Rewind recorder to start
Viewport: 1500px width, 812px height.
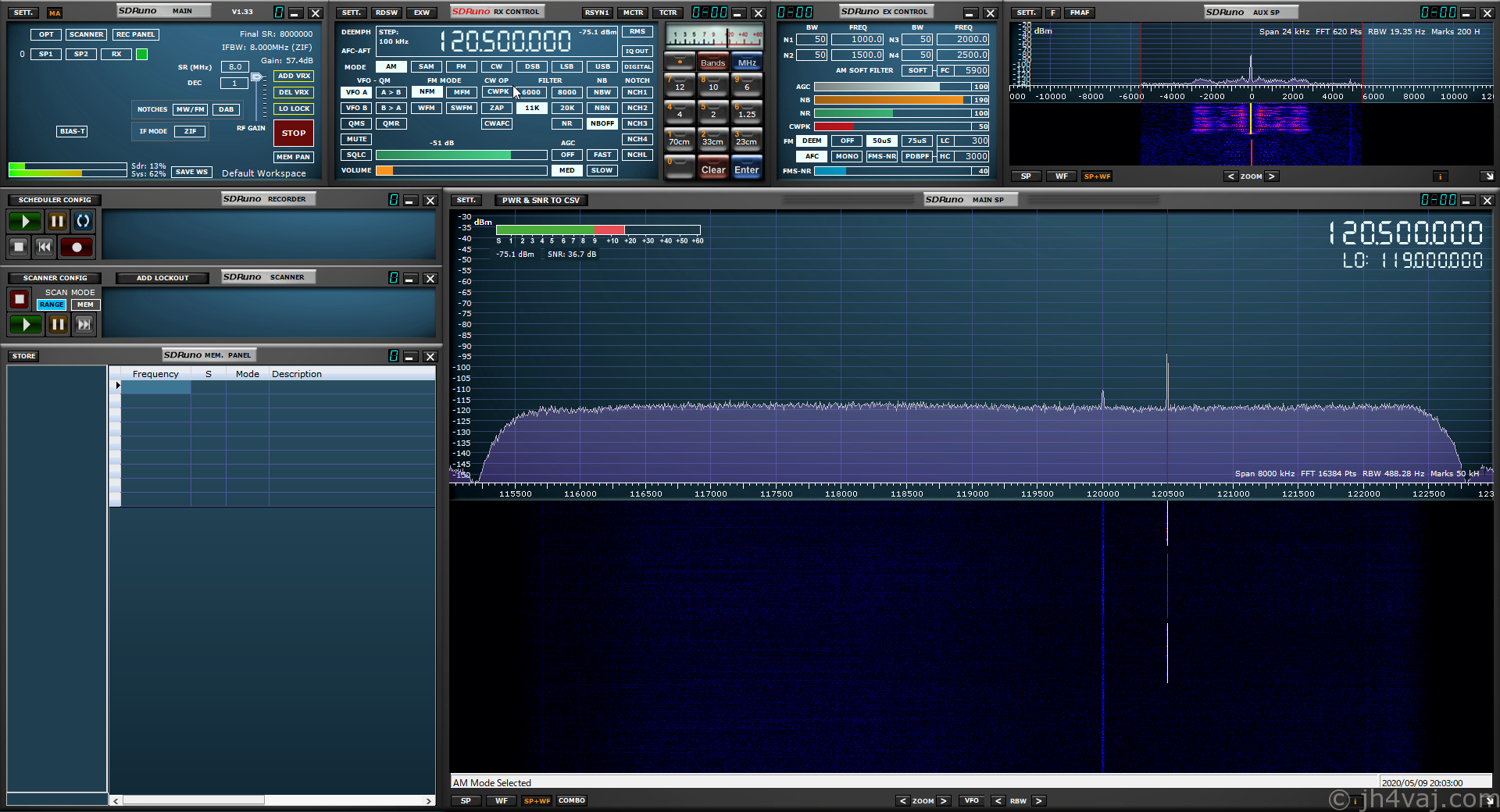click(45, 248)
